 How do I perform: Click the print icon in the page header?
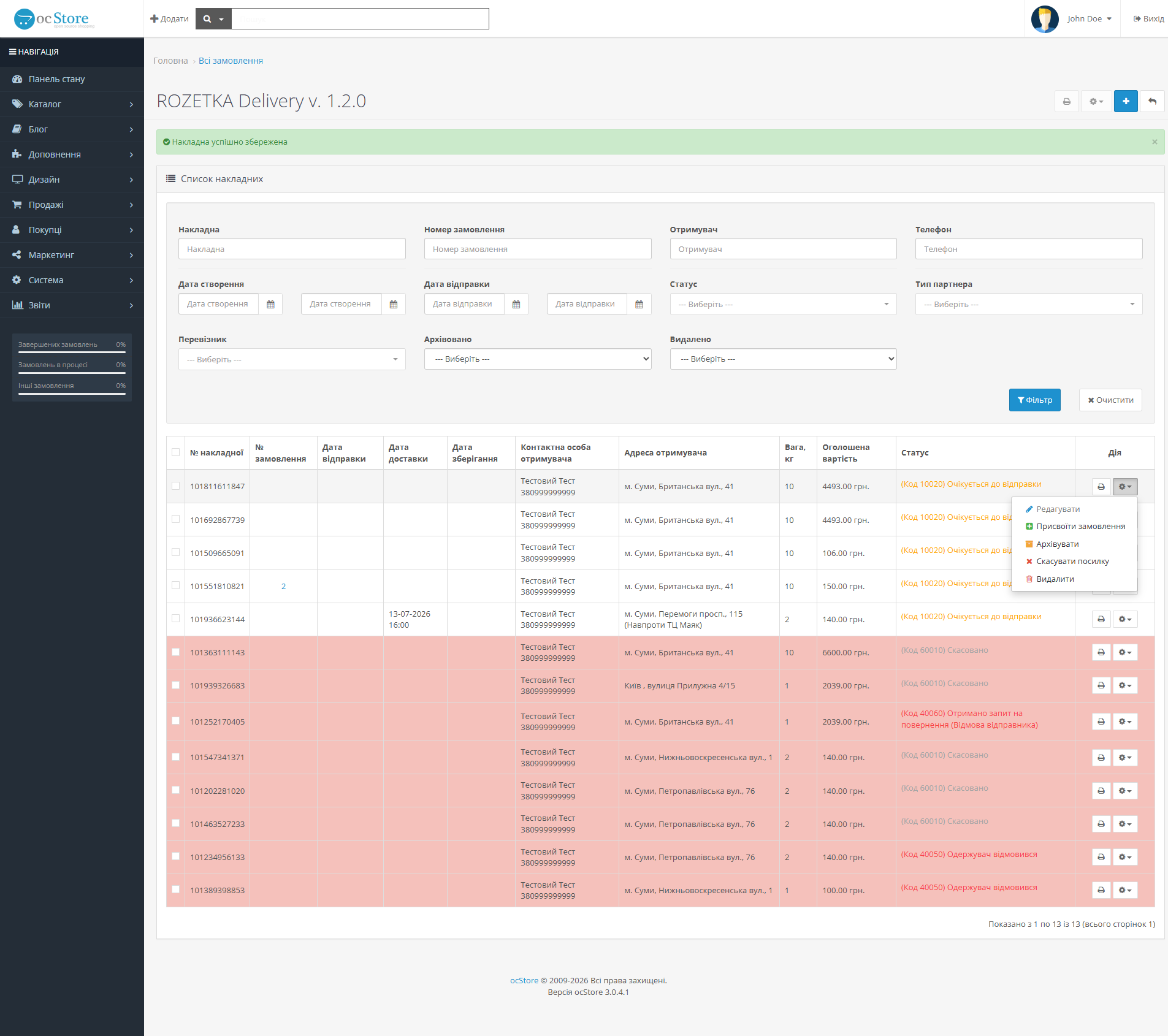[x=1066, y=101]
